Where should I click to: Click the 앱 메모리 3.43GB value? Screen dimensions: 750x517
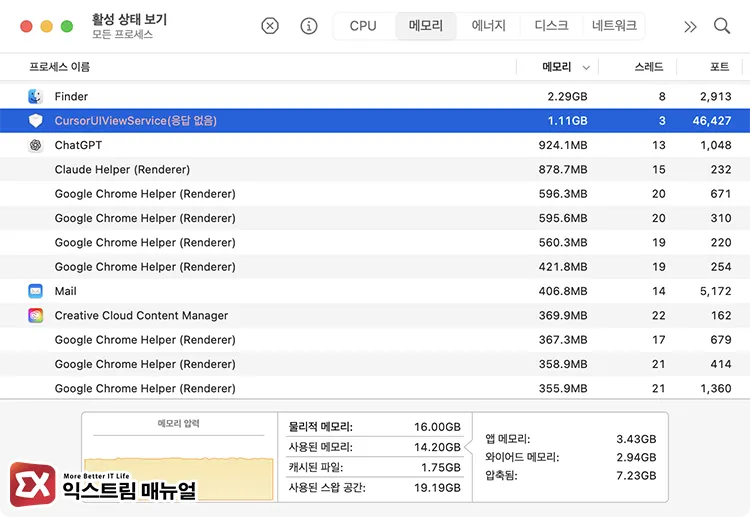[x=636, y=439]
